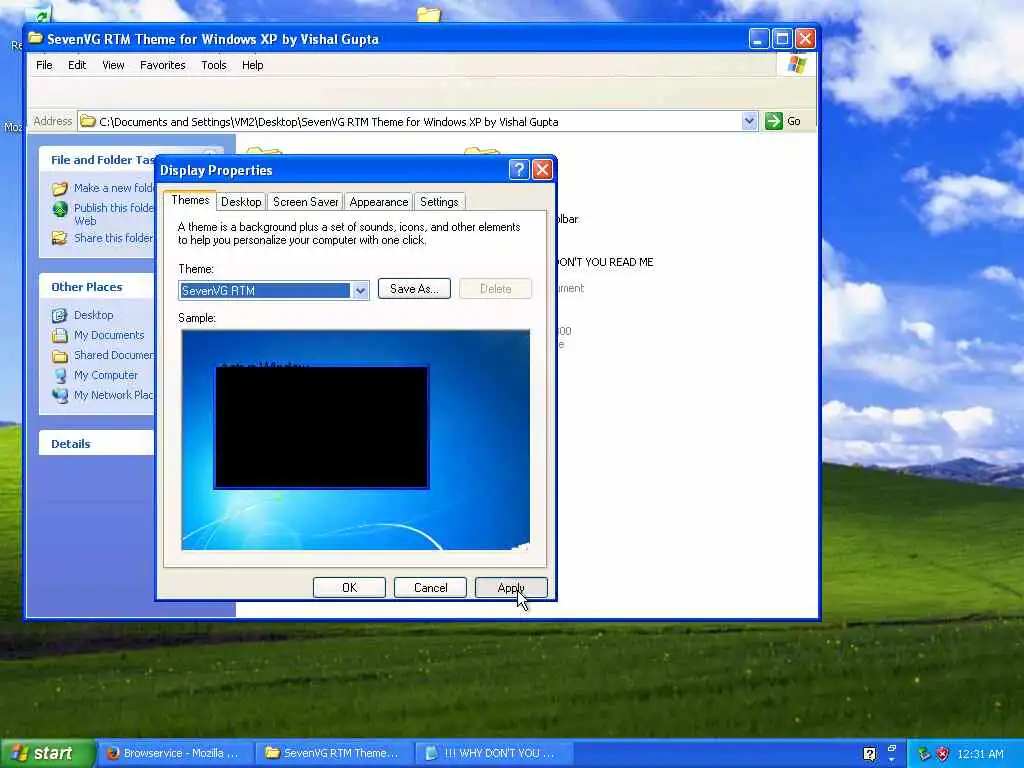Open the Settings tab

439,202
